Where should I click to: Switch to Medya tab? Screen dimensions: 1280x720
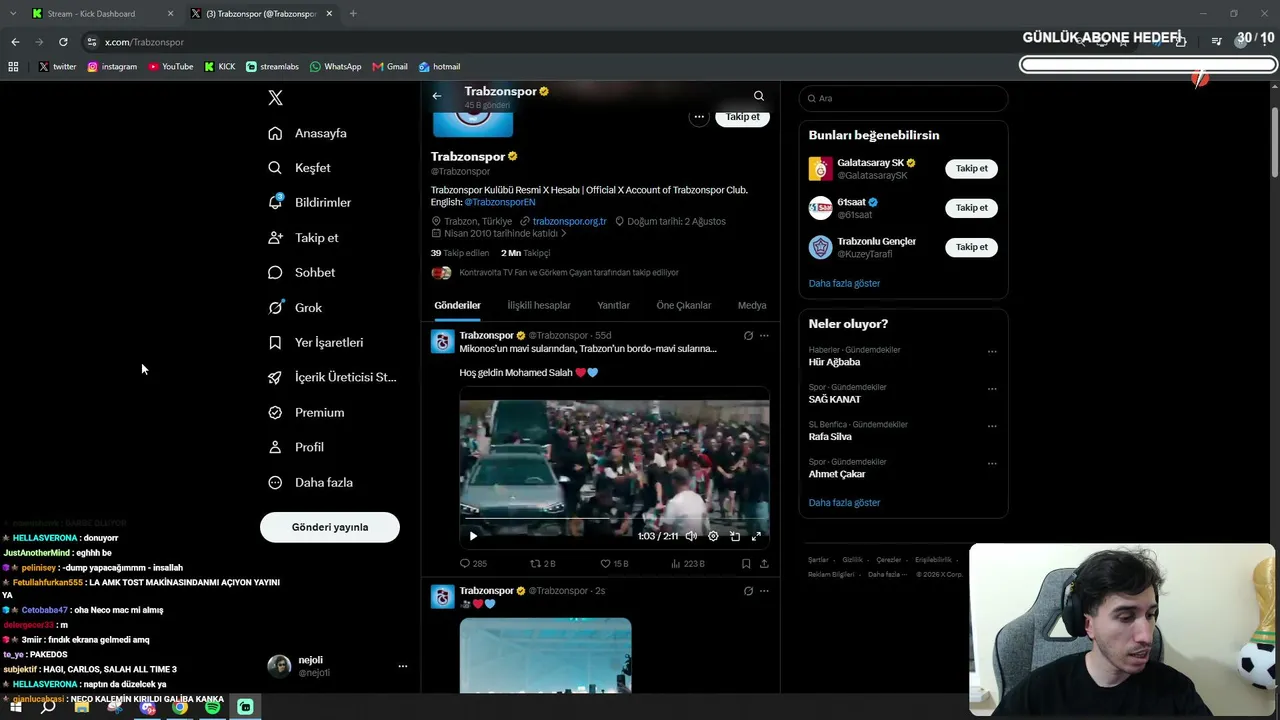(x=752, y=305)
